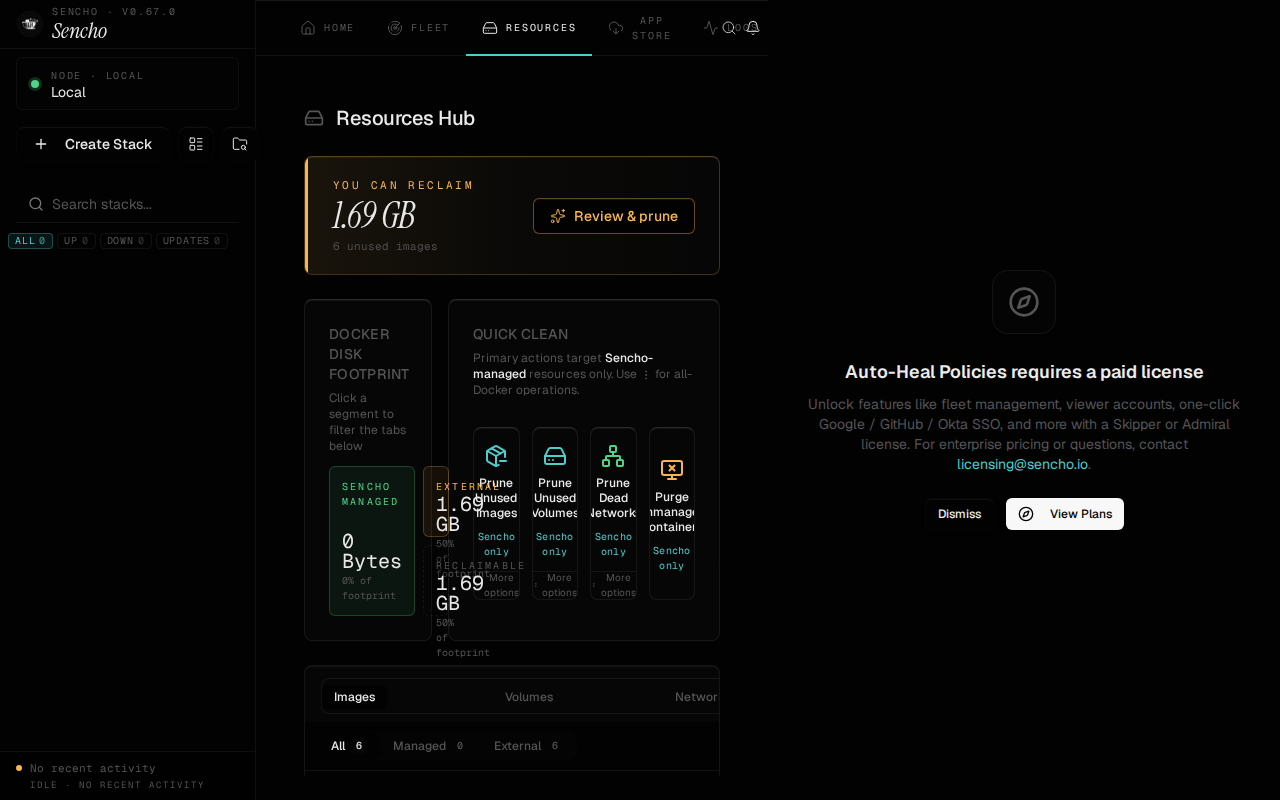Click the compass icon on View Plans
This screenshot has height=800, width=1280.
[x=1026, y=514]
